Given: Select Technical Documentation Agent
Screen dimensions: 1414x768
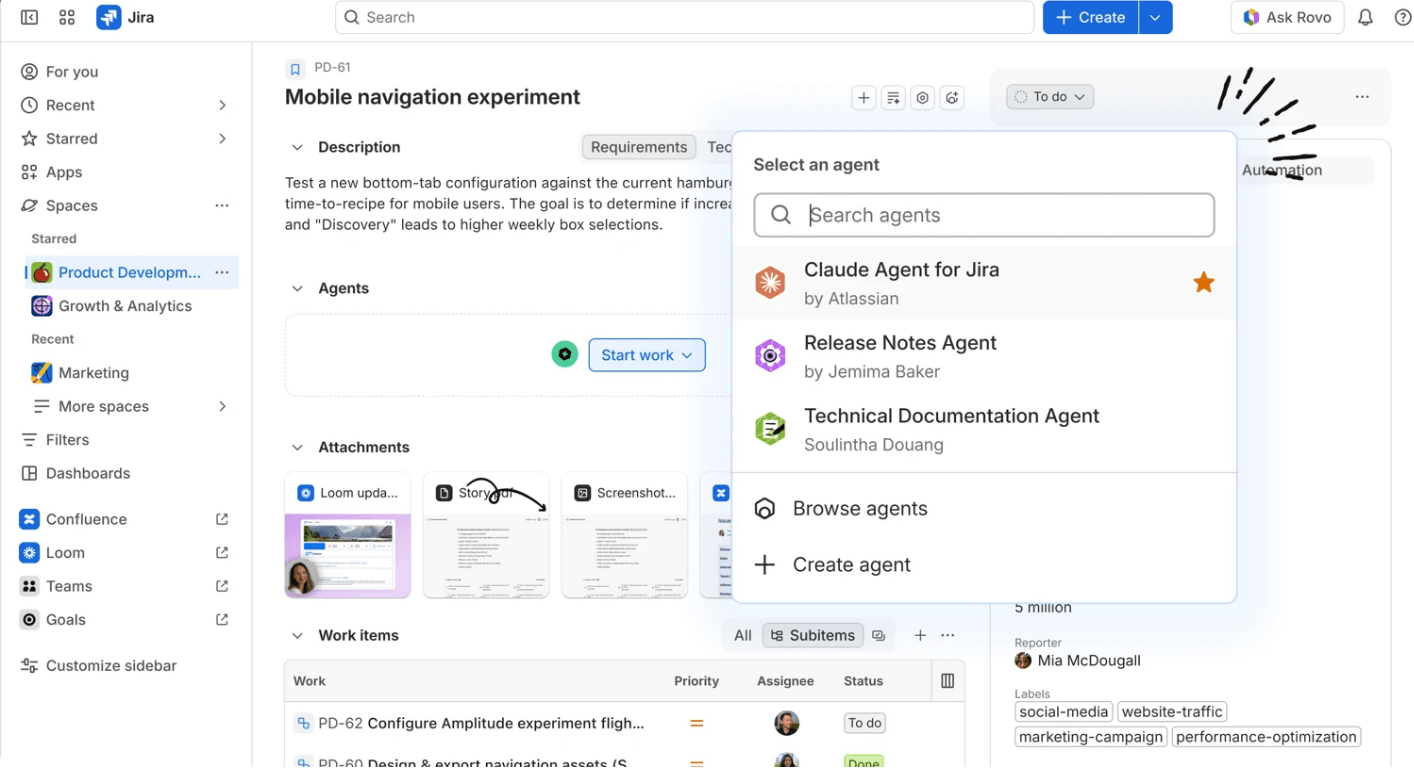Looking at the screenshot, I should pyautogui.click(x=985, y=429).
